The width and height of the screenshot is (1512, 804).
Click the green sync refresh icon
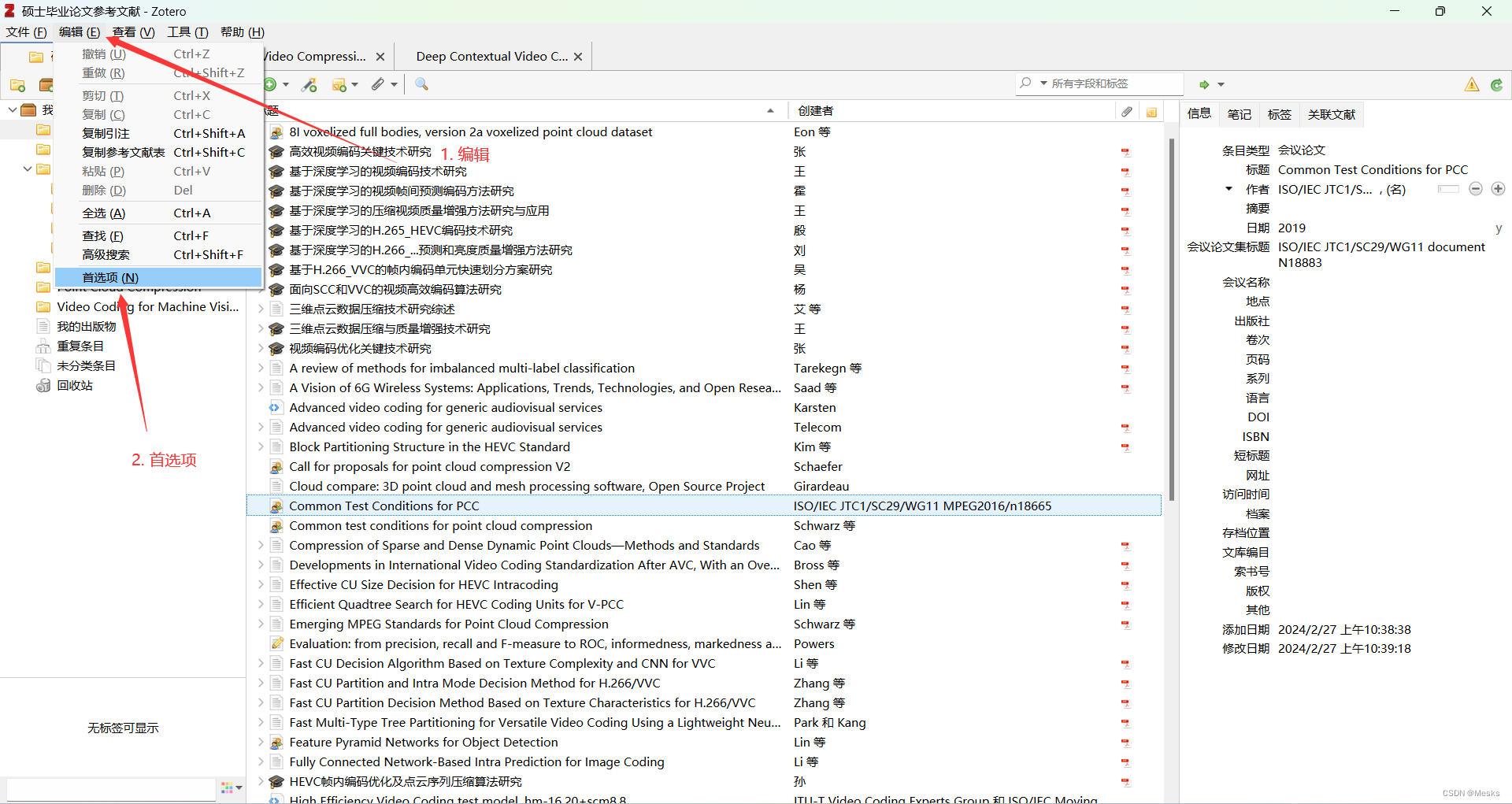[1496, 84]
